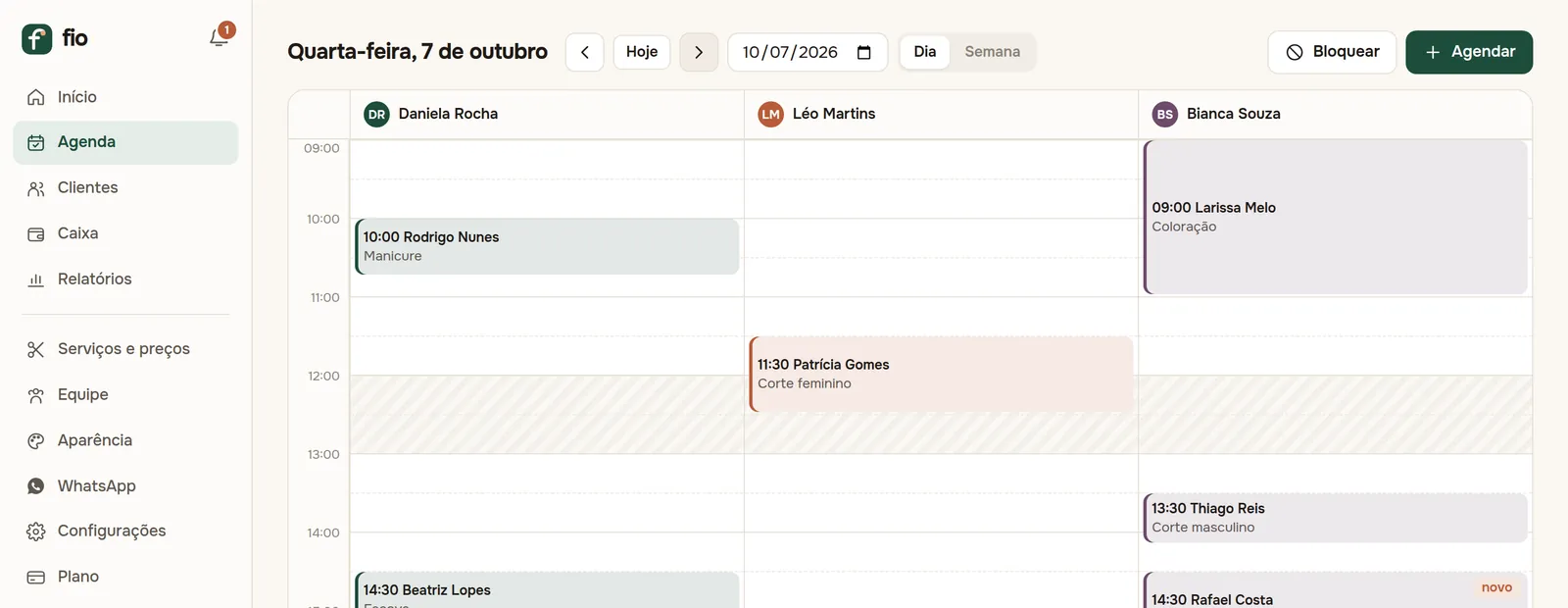Open the 10:00 Rodrigo Nunes appointment
This screenshot has height=608, width=1568.
[547, 246]
